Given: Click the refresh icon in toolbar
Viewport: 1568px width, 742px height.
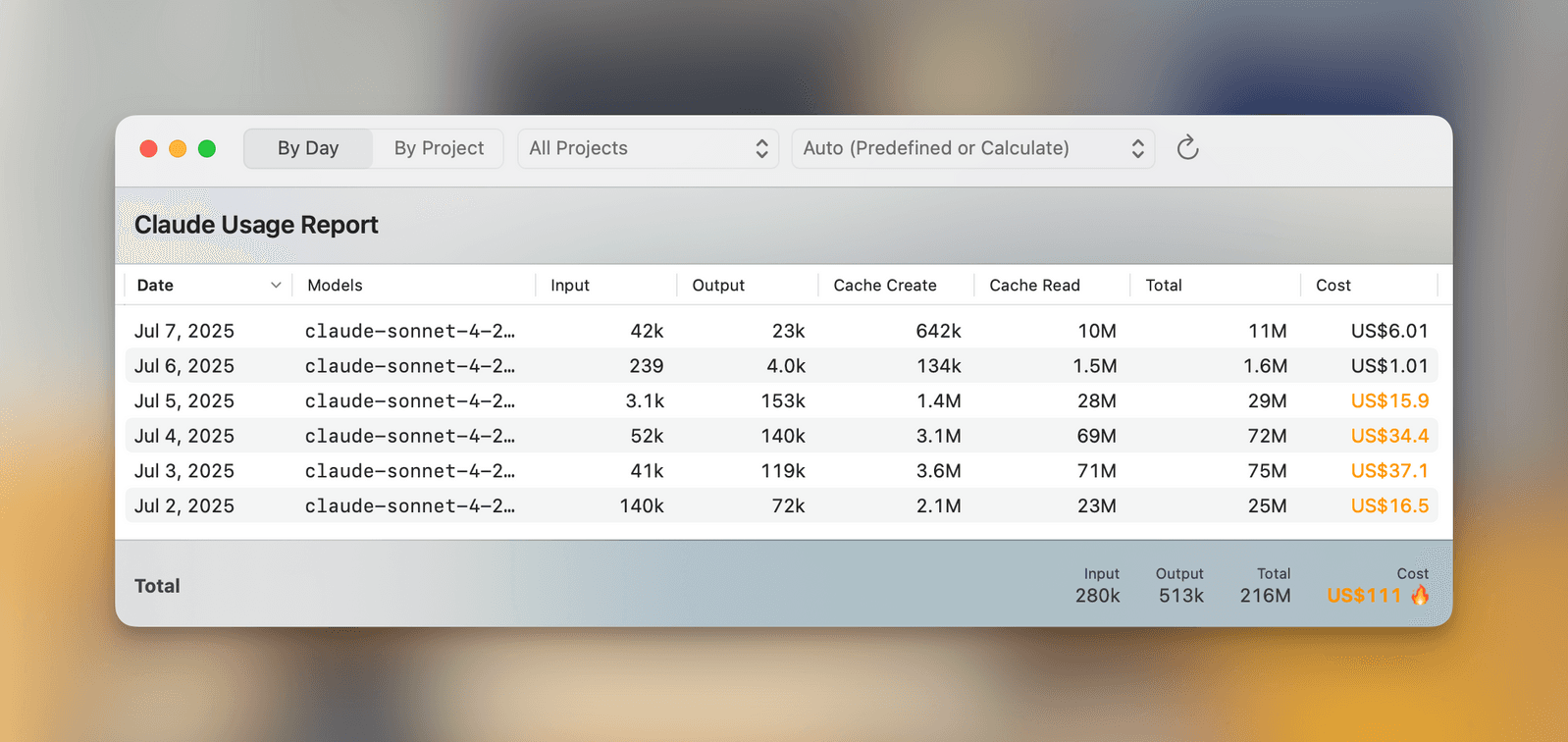Looking at the screenshot, I should point(1187,148).
